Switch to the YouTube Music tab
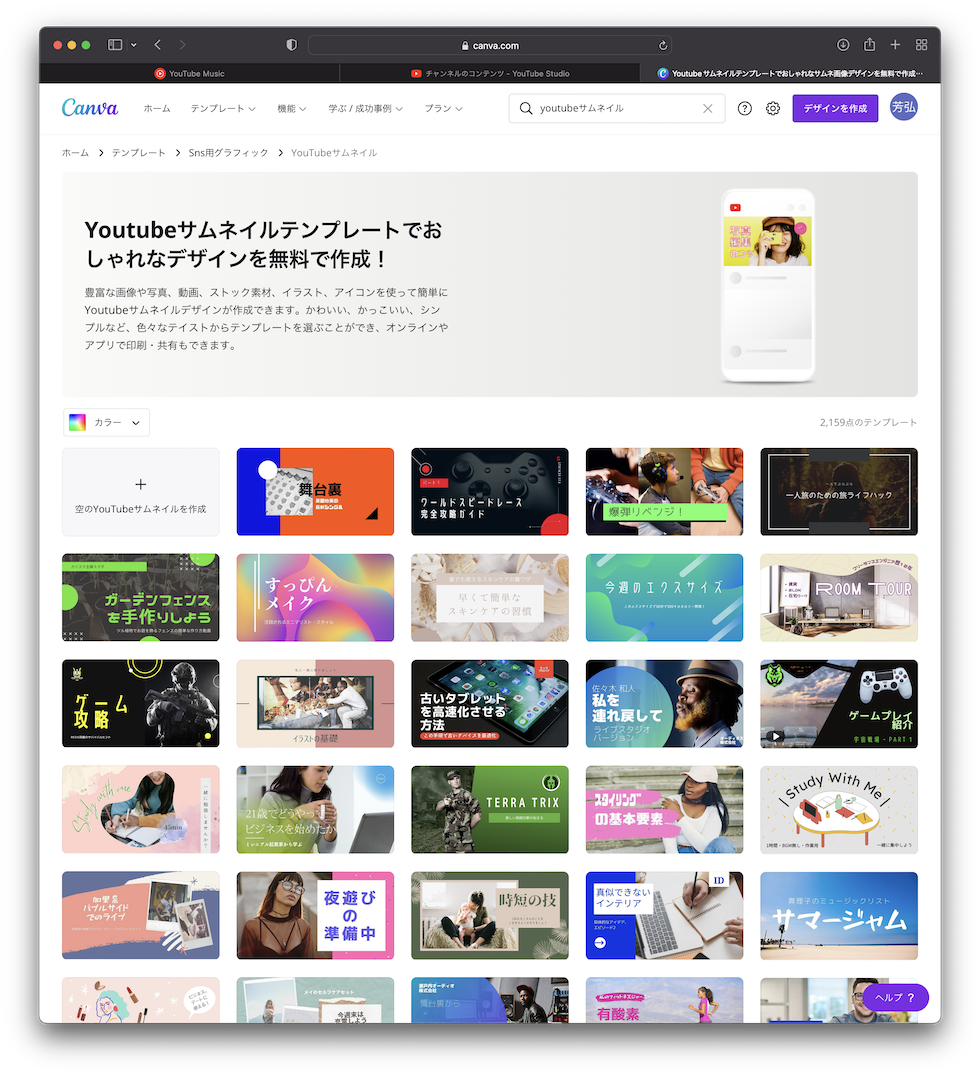 coord(190,73)
